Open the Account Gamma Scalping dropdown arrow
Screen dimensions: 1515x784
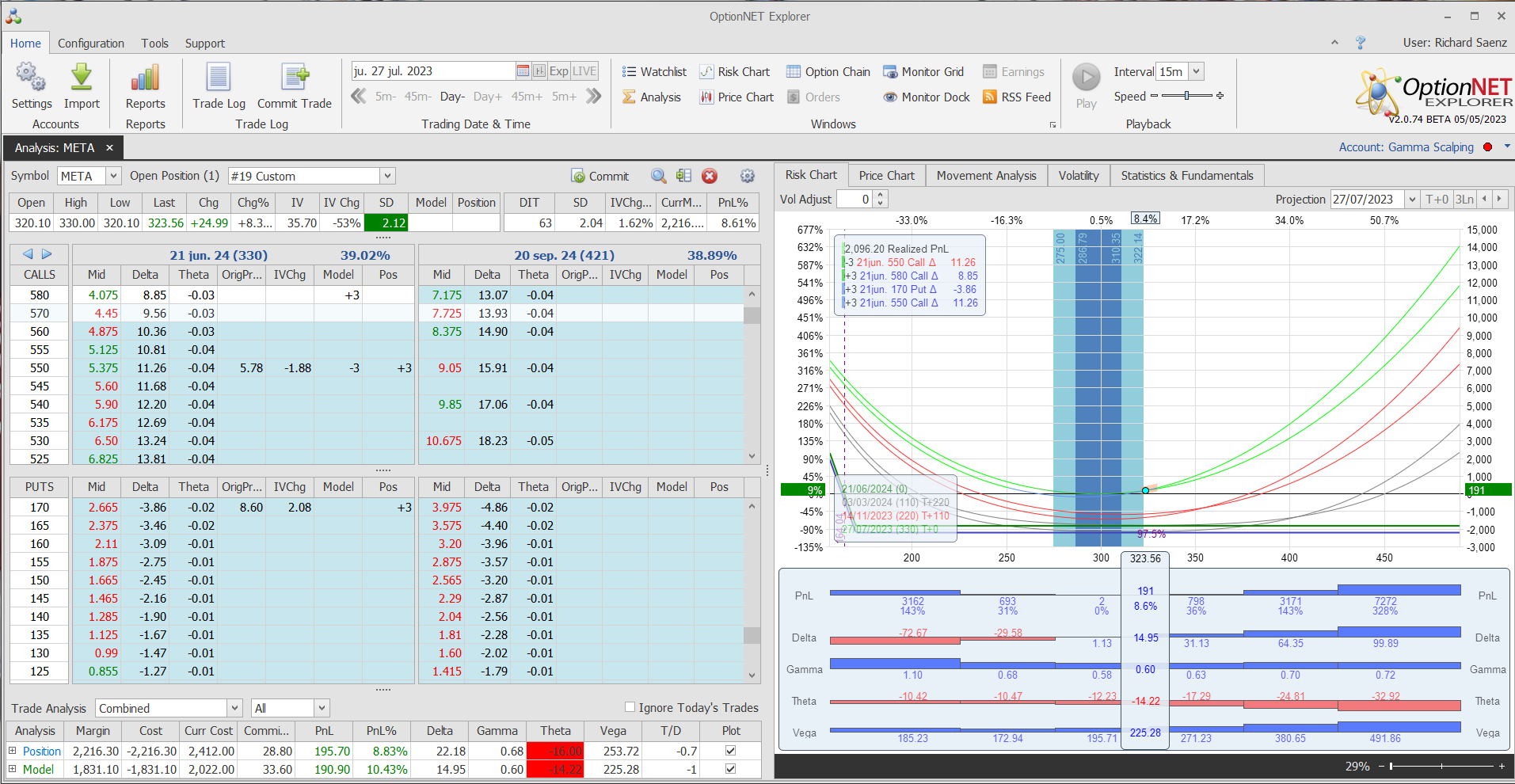tap(1507, 147)
